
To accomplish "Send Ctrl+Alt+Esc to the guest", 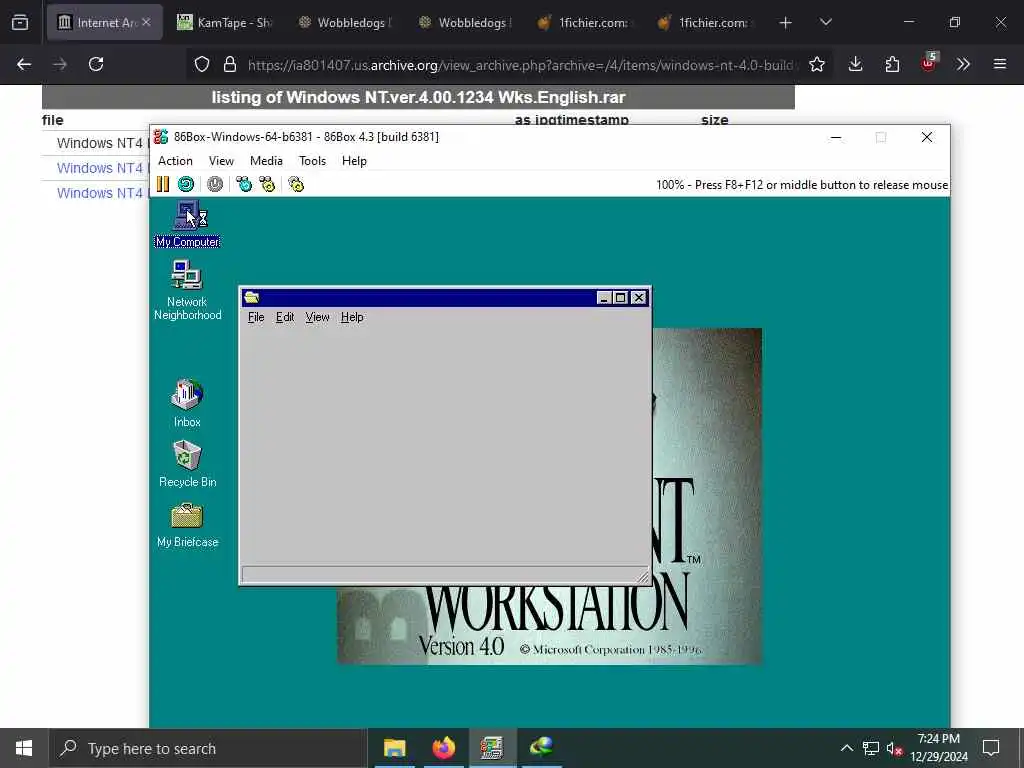I will tap(267, 185).
